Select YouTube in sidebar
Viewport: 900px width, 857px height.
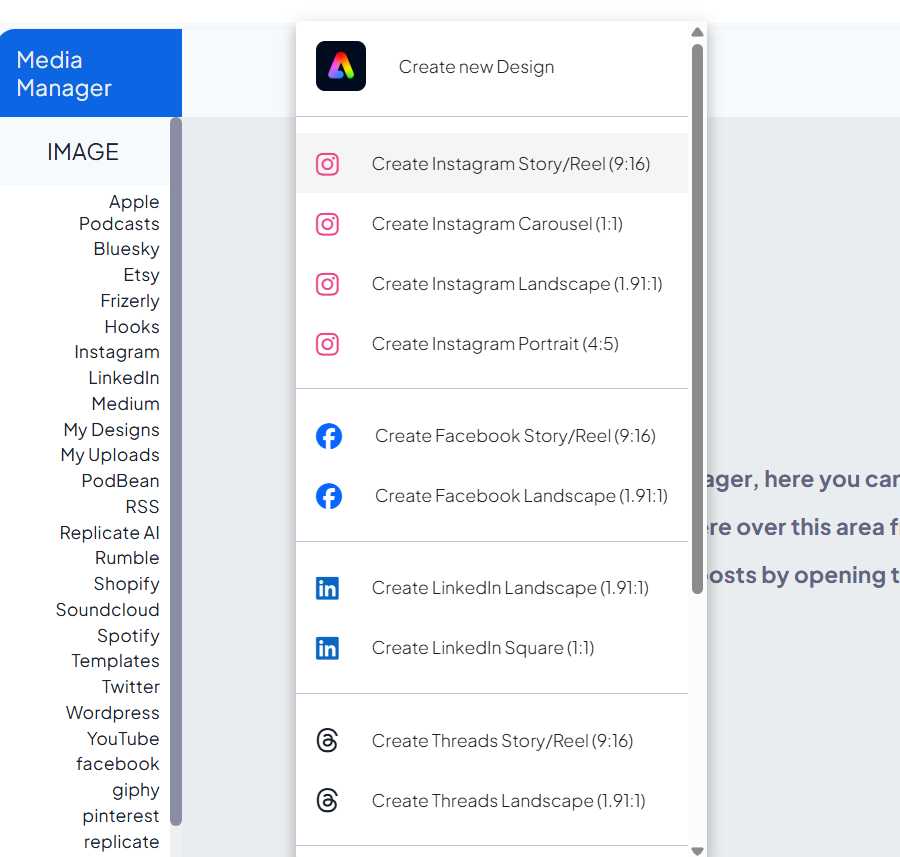click(x=123, y=739)
